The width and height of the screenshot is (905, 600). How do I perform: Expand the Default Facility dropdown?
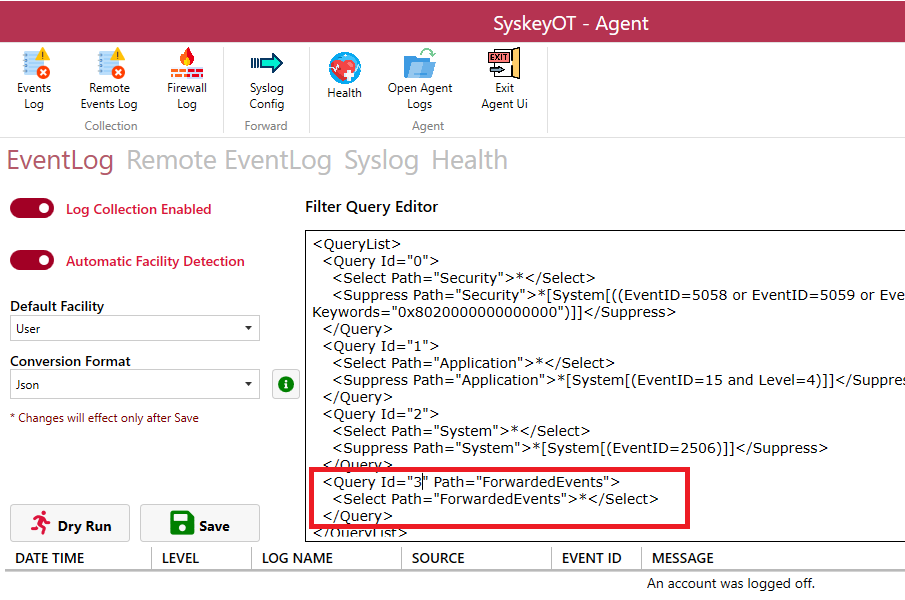[134, 328]
